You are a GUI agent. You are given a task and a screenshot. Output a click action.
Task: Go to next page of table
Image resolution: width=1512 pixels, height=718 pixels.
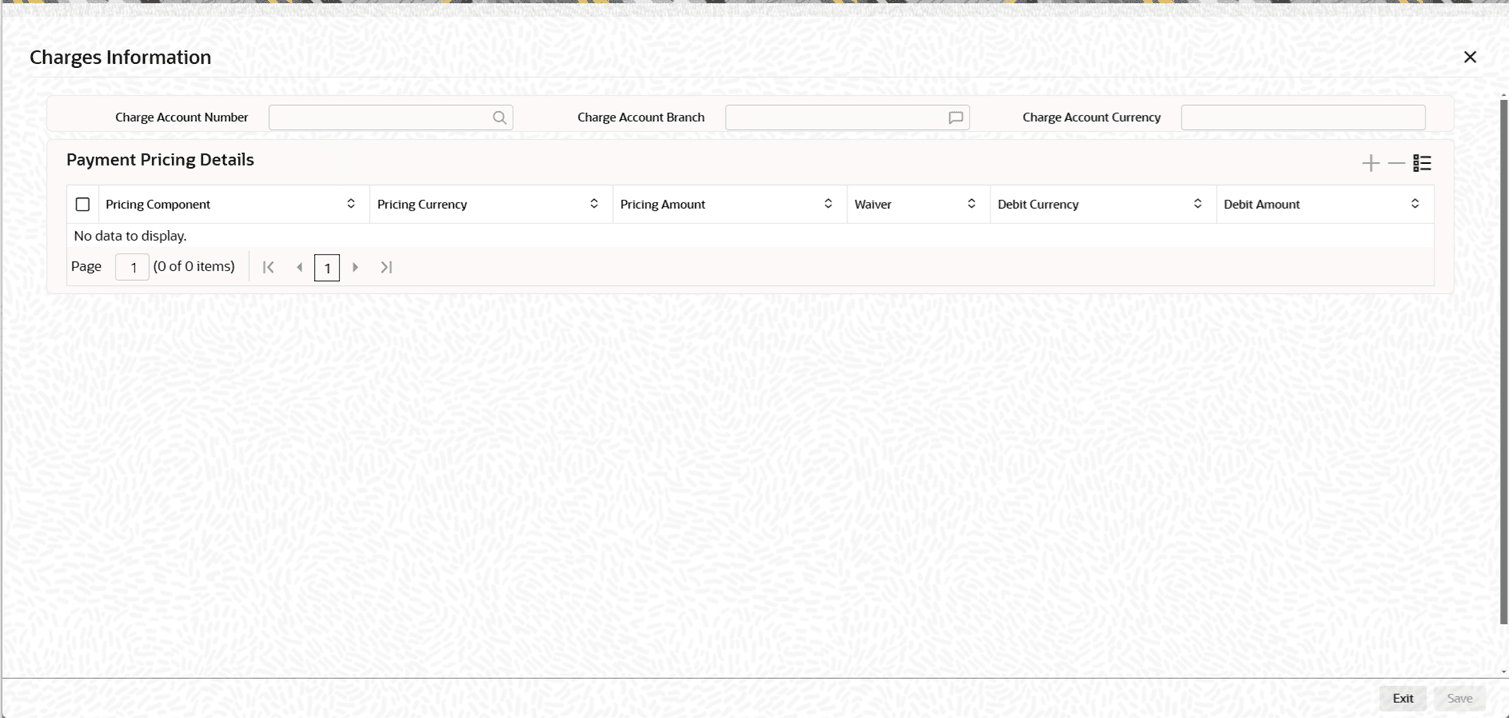355,267
